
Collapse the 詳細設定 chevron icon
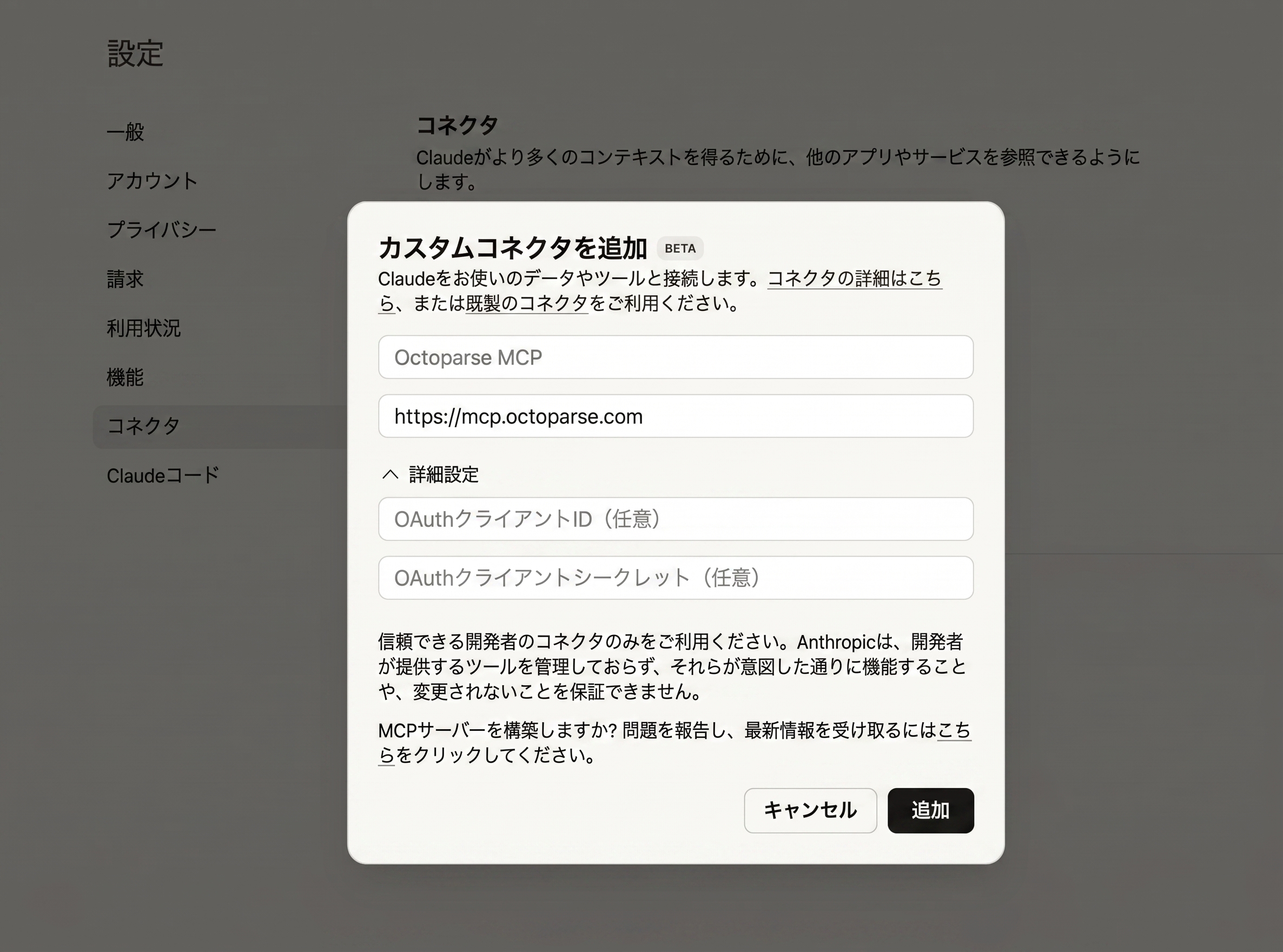[390, 475]
